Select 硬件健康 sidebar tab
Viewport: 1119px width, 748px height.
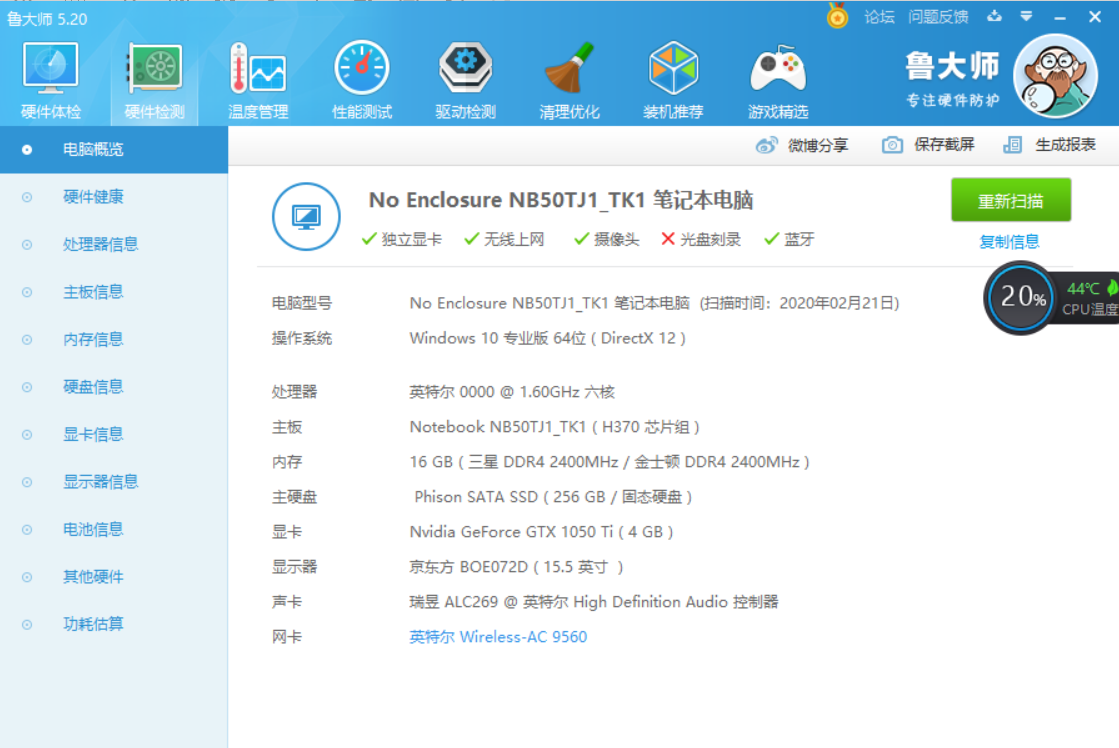click(114, 197)
